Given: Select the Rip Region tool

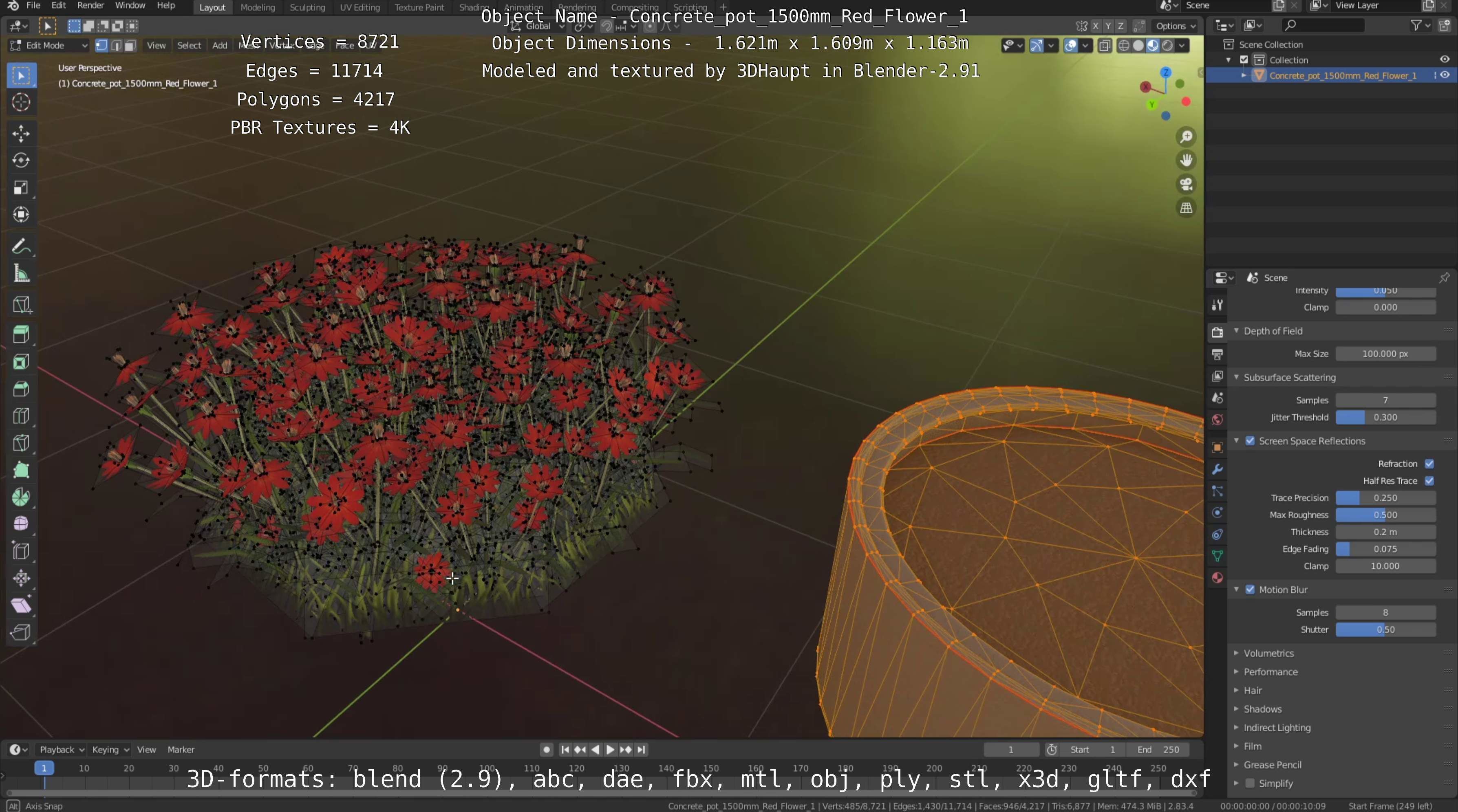Looking at the screenshot, I should coord(22,632).
